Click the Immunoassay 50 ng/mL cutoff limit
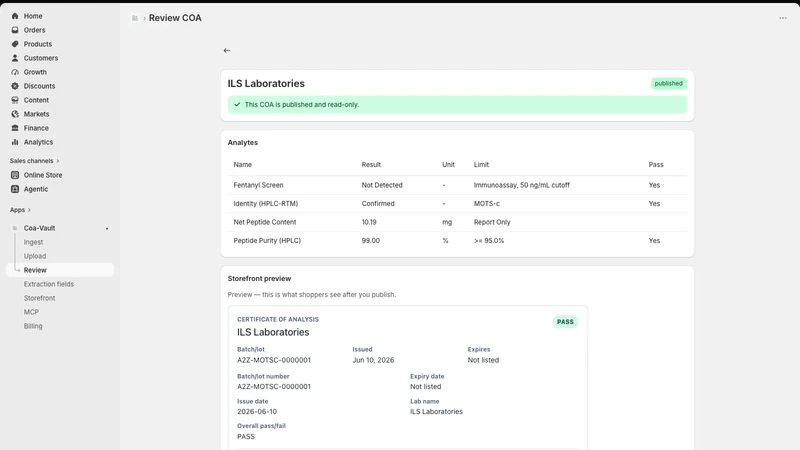The width and height of the screenshot is (800, 450). [x=521, y=185]
